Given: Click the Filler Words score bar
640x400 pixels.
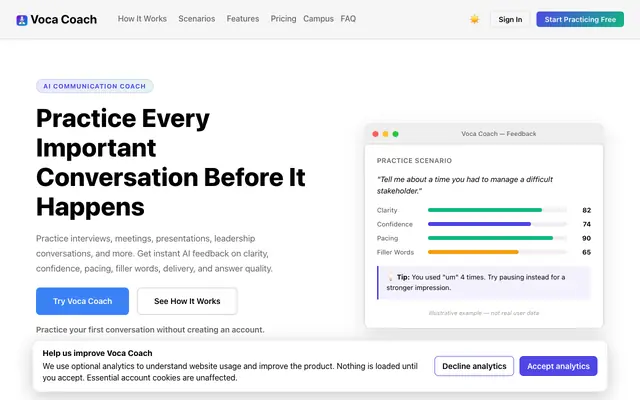Looking at the screenshot, I should (x=497, y=252).
